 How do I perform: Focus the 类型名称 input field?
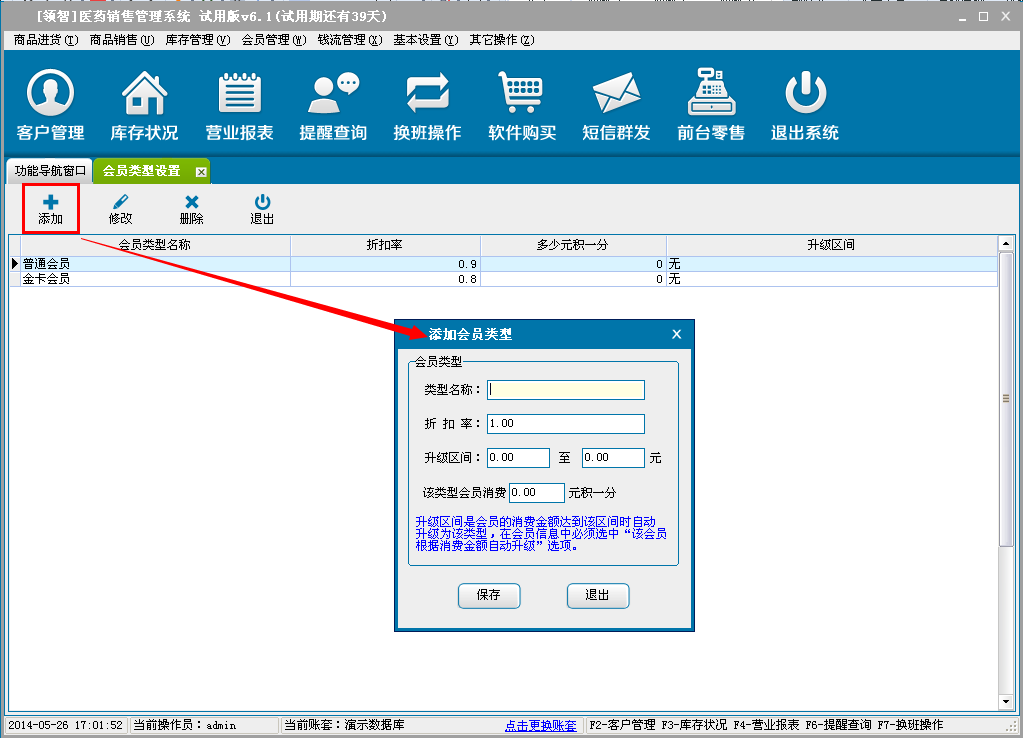click(x=565, y=390)
